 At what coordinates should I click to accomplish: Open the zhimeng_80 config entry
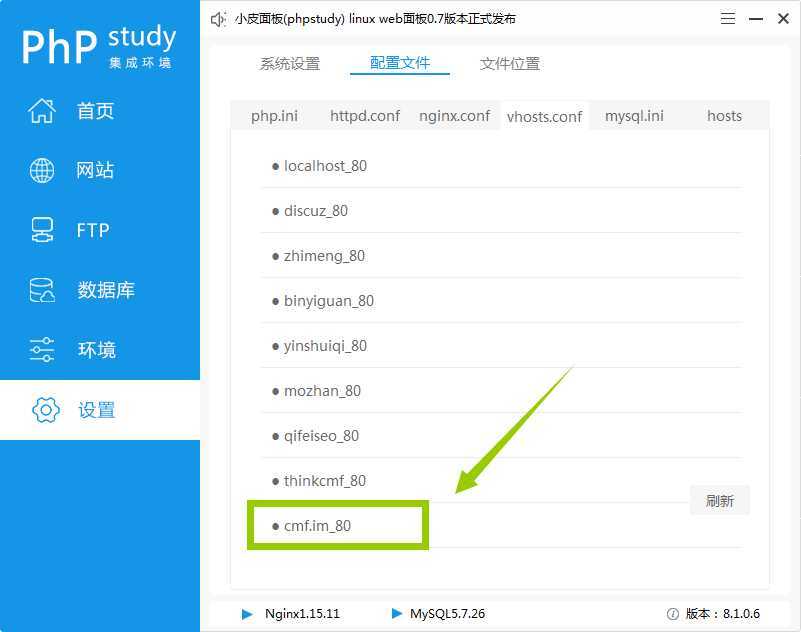pos(501,256)
